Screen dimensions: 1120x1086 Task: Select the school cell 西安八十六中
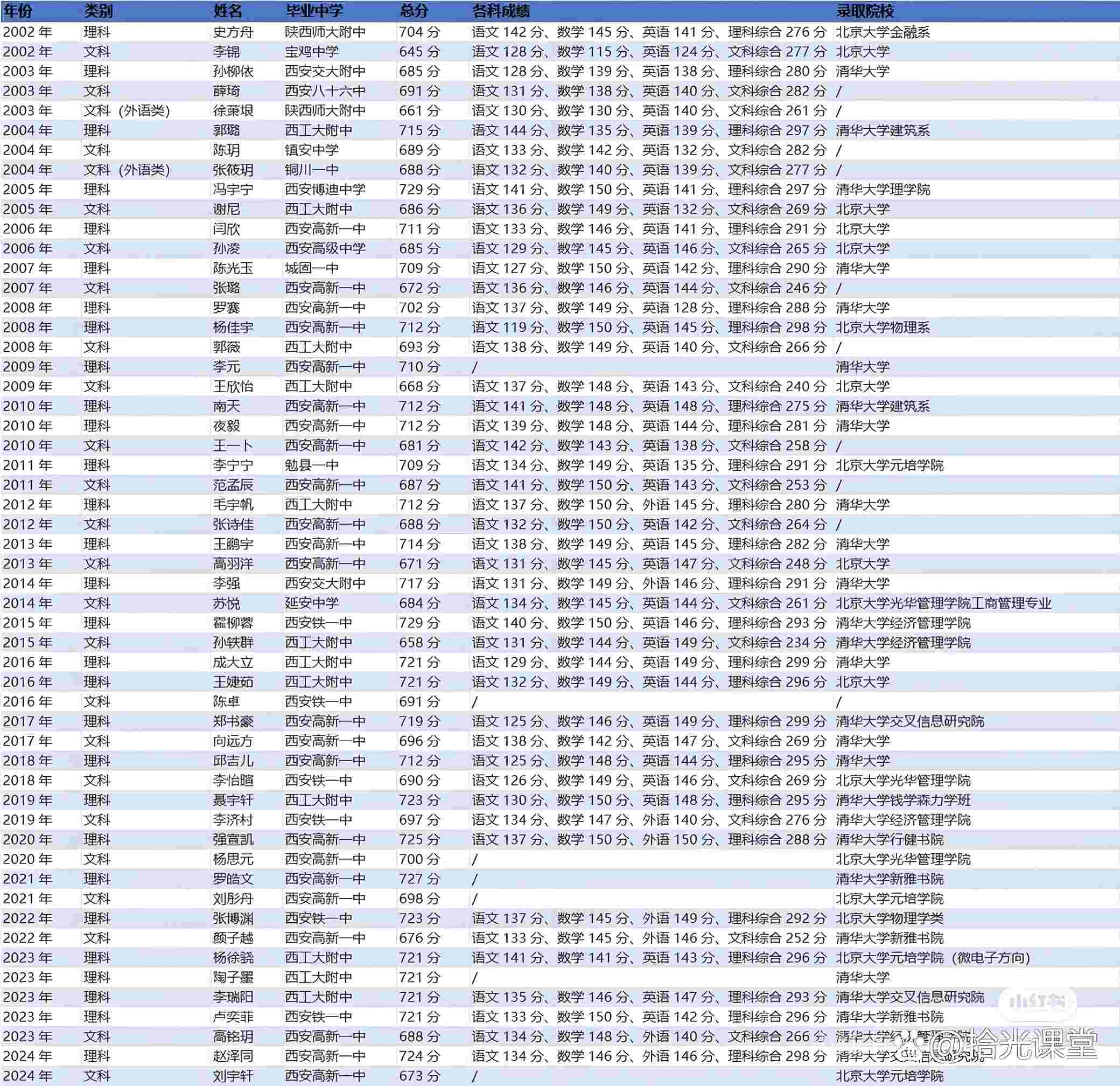coord(325,91)
